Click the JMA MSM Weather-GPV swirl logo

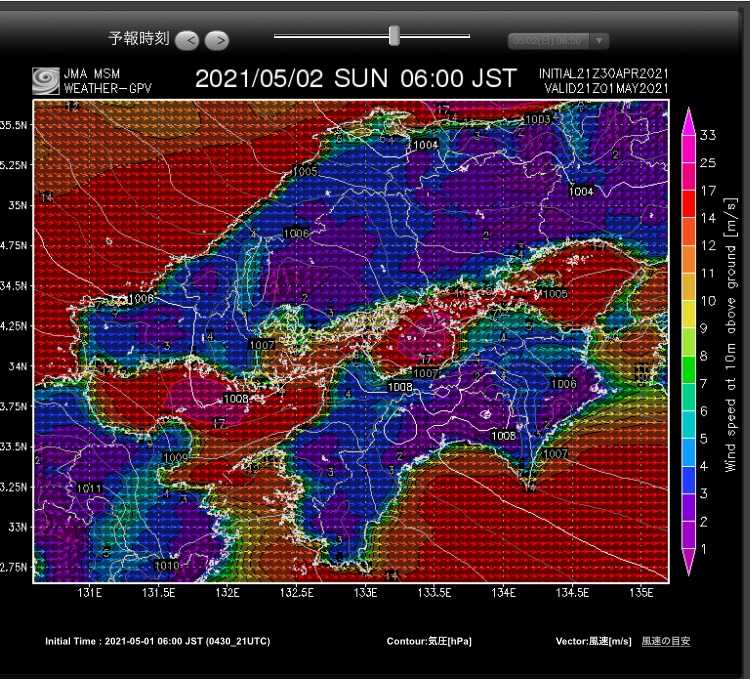46,80
